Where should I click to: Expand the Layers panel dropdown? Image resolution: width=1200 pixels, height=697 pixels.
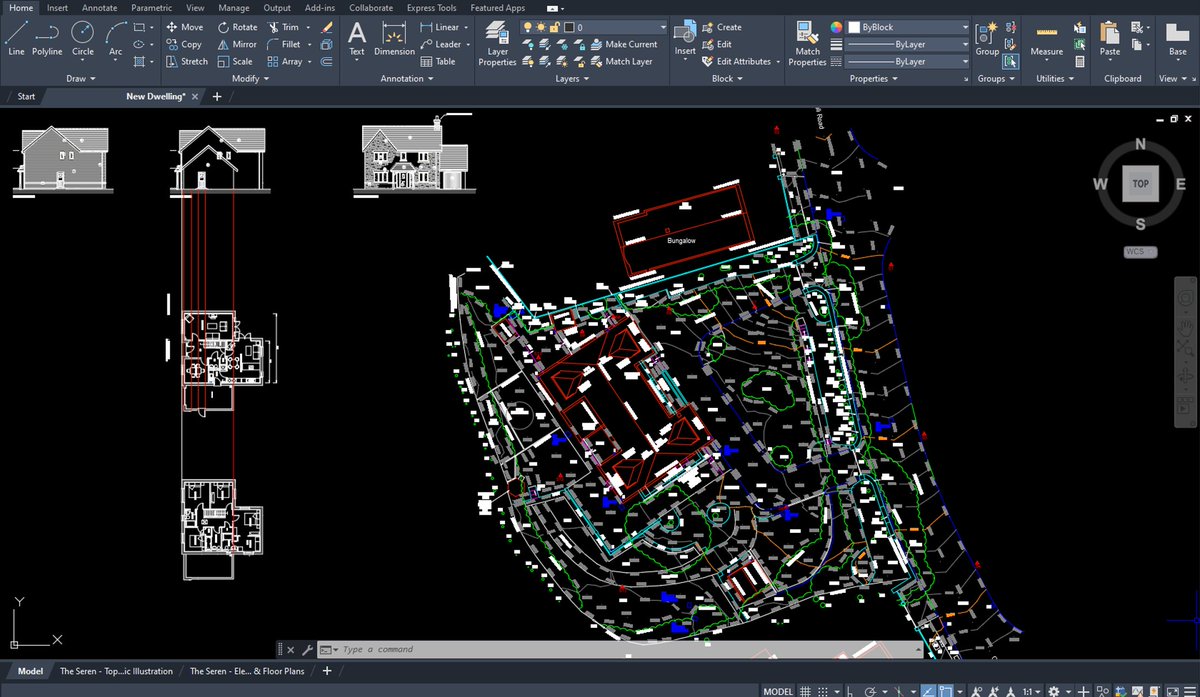click(x=572, y=78)
